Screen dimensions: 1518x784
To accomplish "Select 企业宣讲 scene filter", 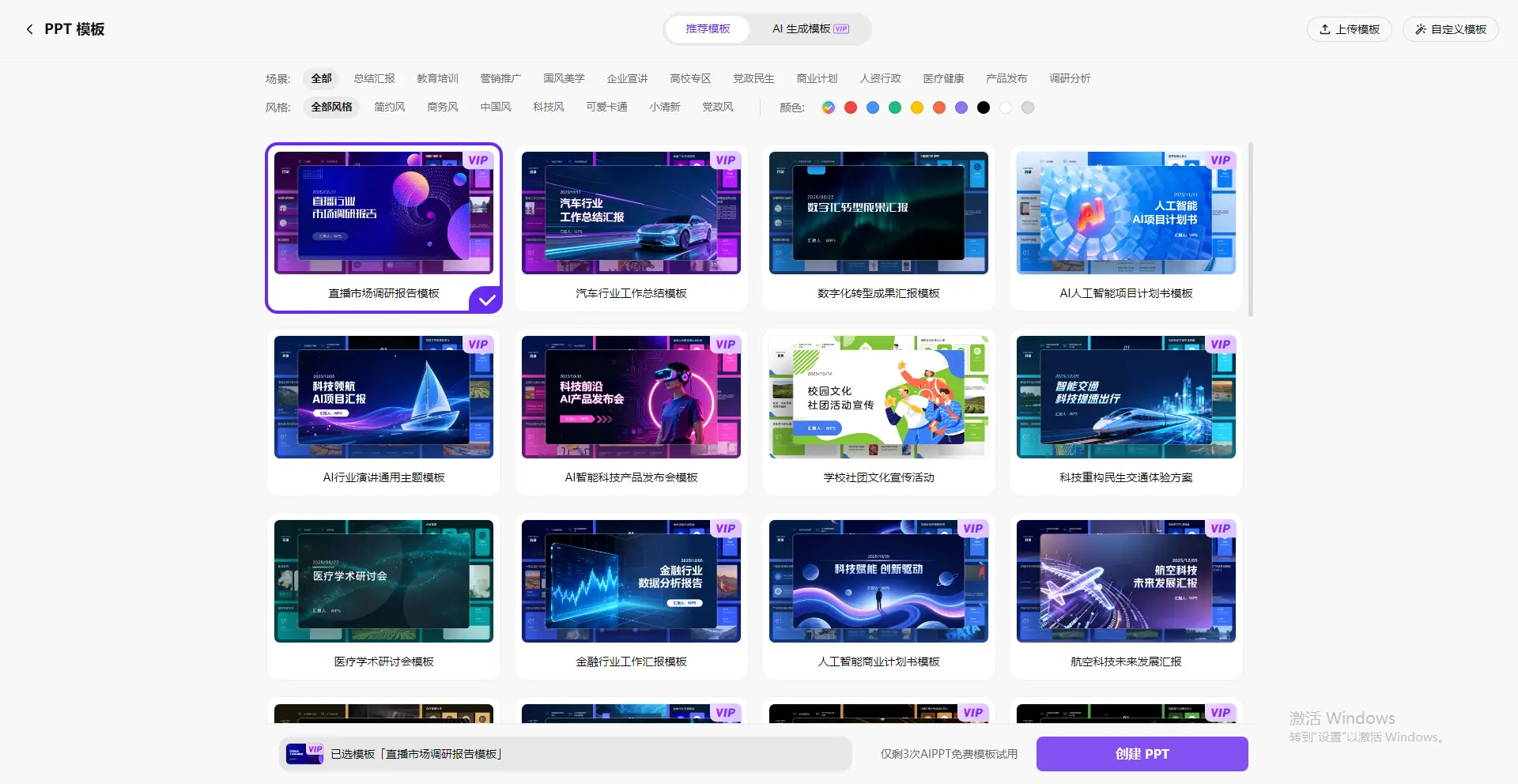I will click(627, 78).
